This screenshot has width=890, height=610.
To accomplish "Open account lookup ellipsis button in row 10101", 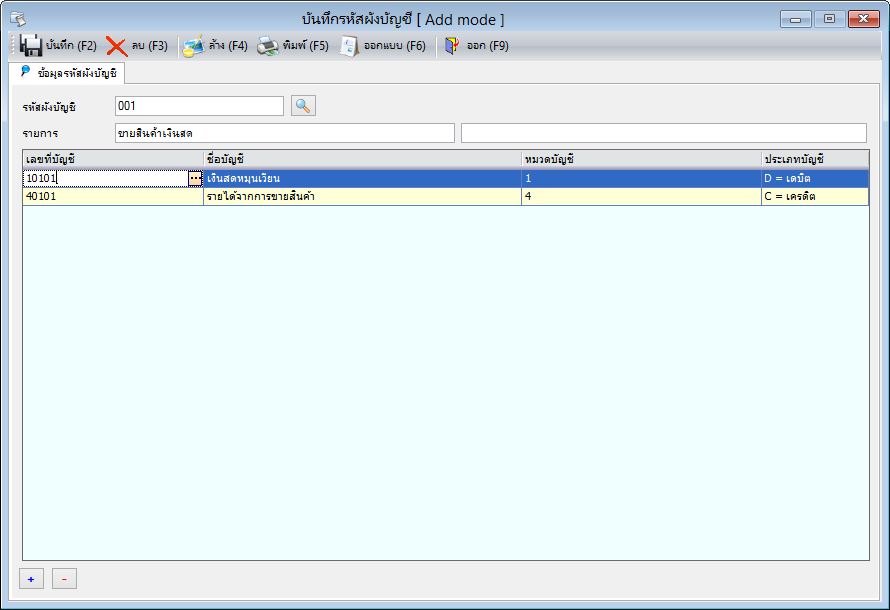I will coord(195,178).
